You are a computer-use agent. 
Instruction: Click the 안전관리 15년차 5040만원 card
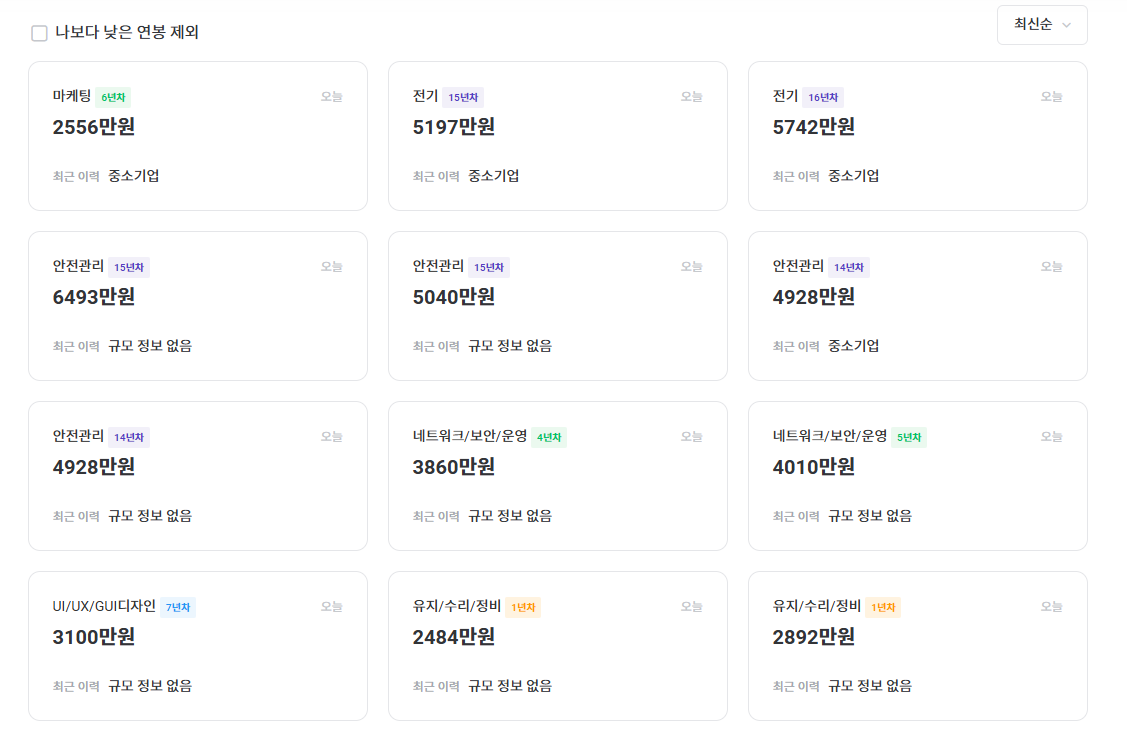tap(557, 306)
